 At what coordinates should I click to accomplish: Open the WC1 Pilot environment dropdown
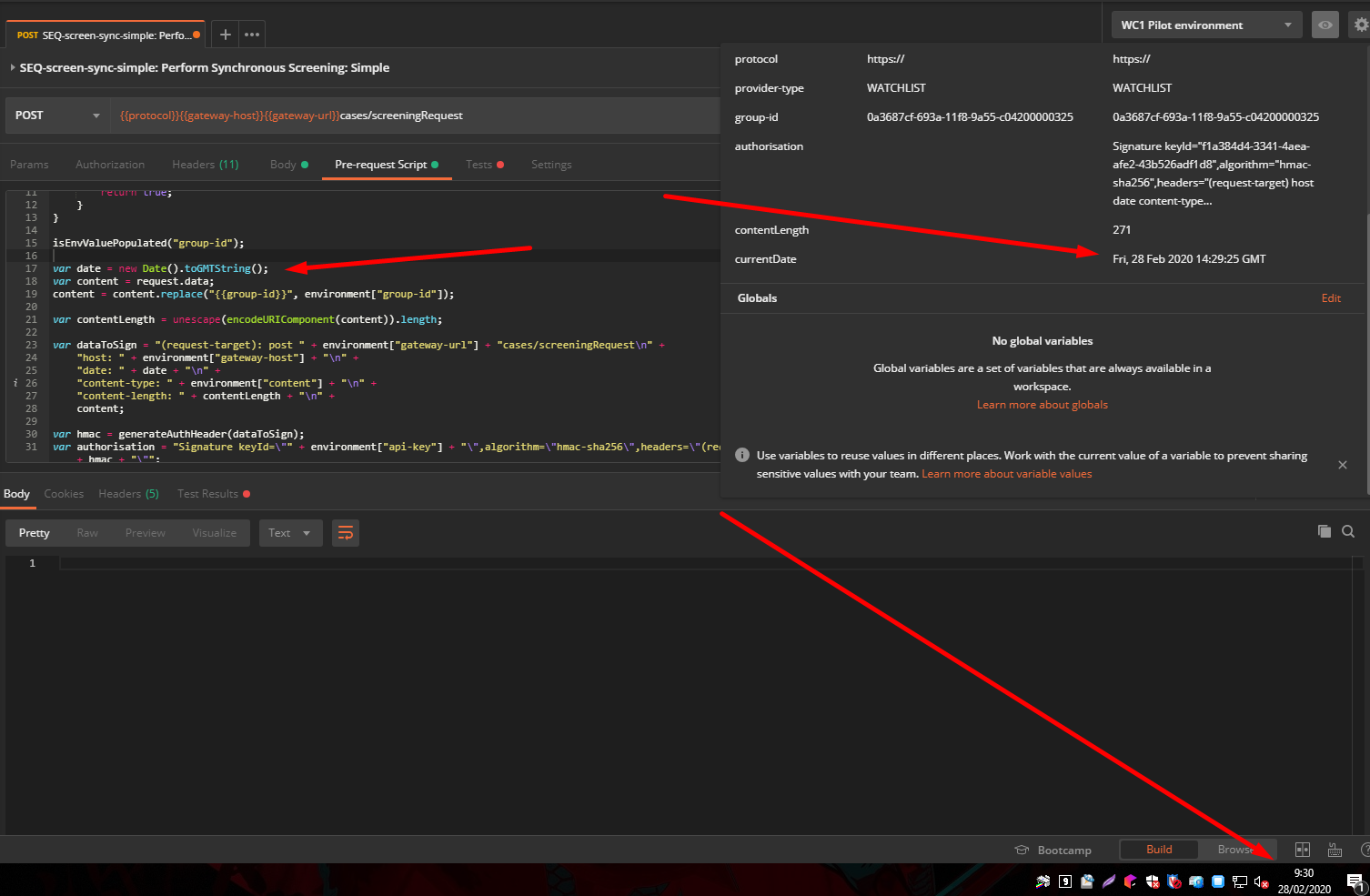pos(1206,25)
